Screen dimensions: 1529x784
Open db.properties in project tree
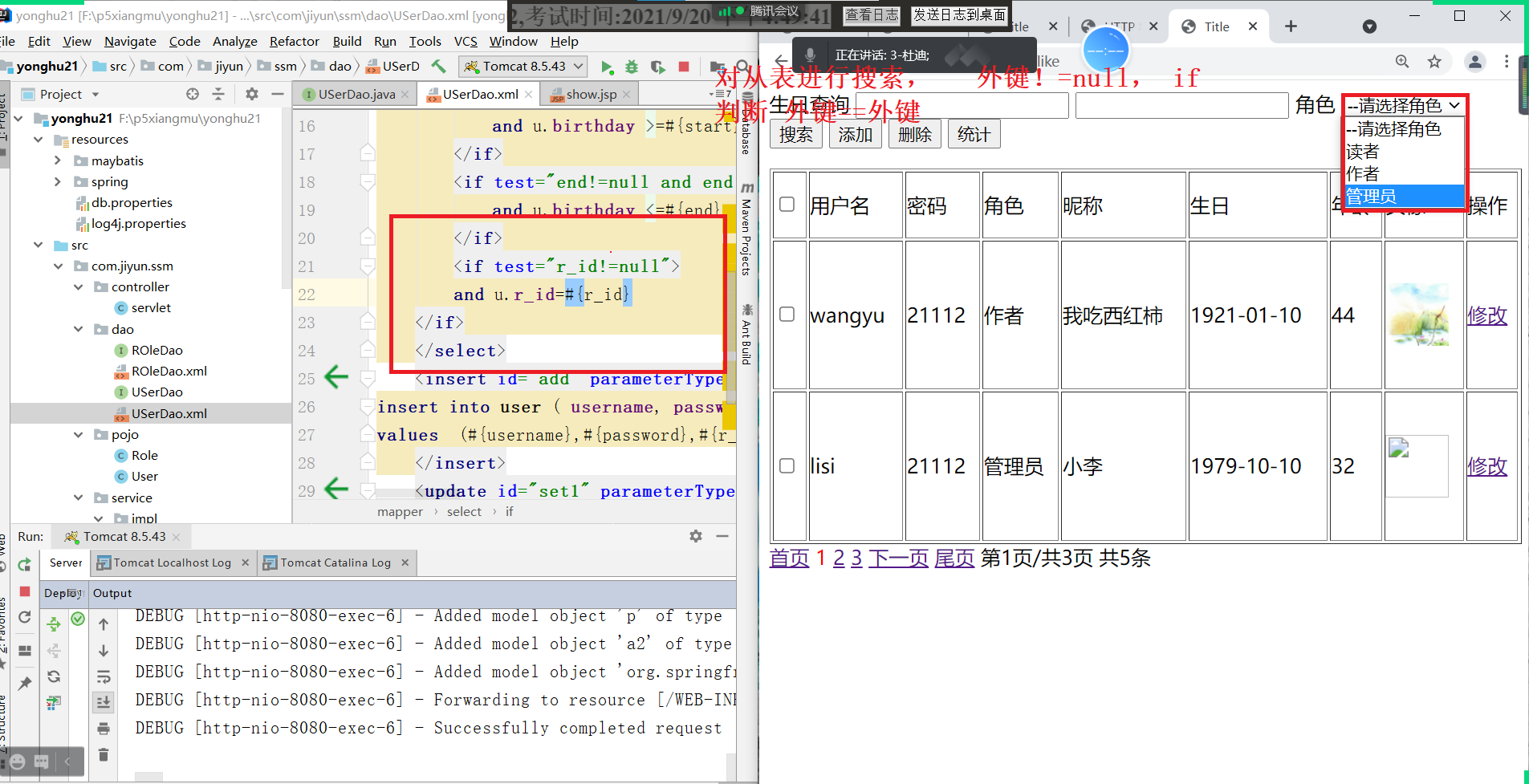pos(131,203)
